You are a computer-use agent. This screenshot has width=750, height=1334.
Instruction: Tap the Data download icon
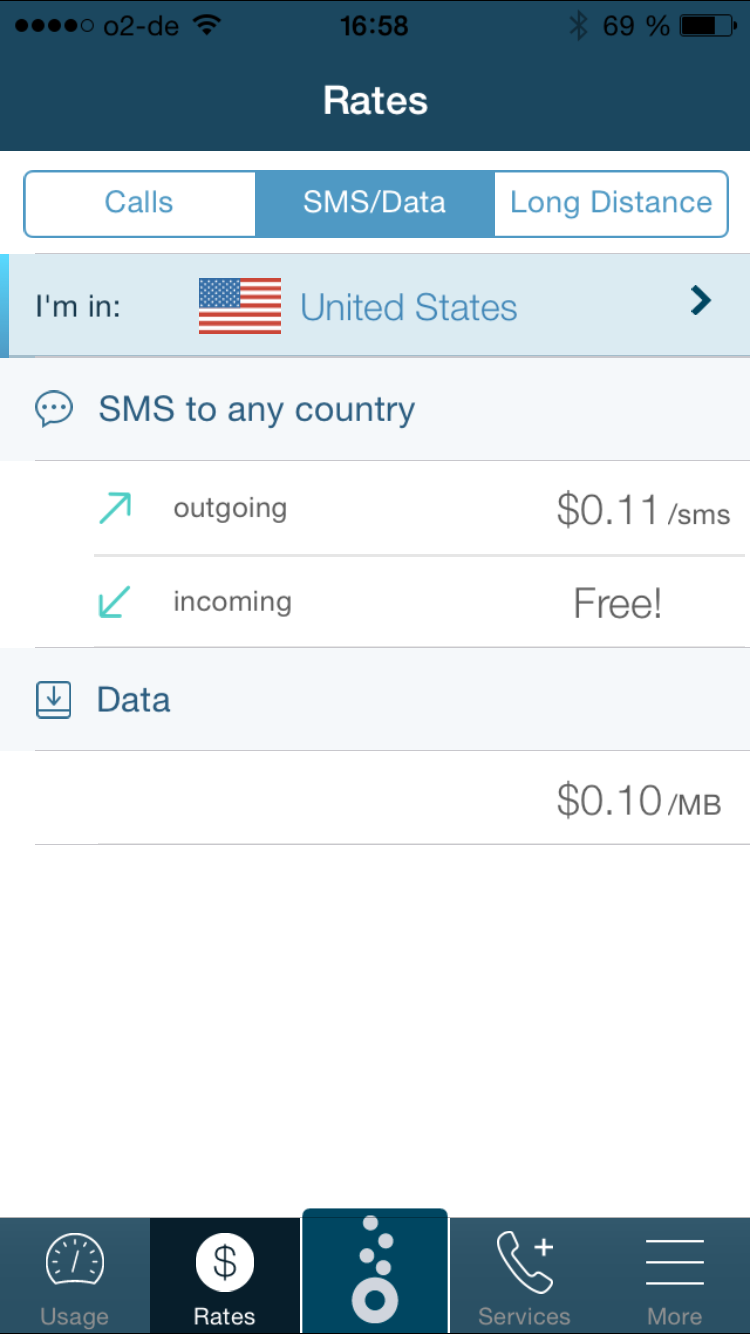[x=54, y=700]
